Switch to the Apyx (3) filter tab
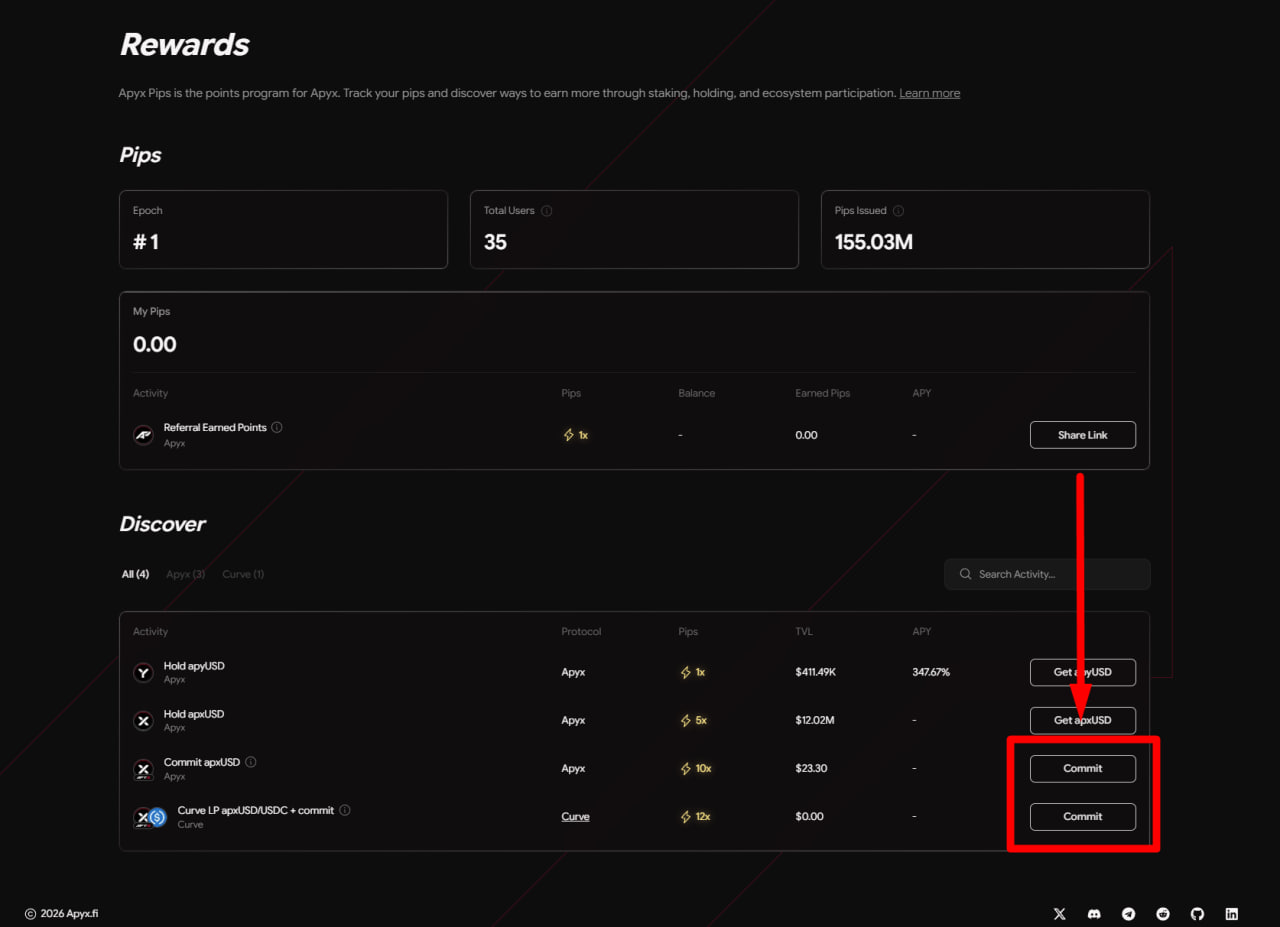The width and height of the screenshot is (1280, 927). coord(186,574)
